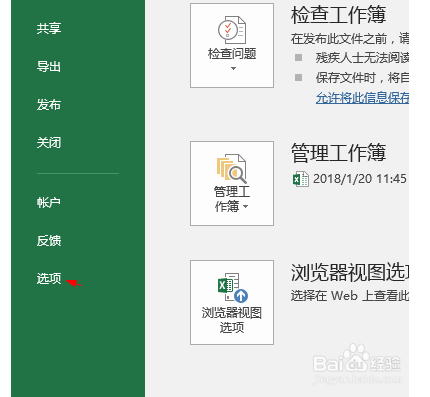The width and height of the screenshot is (430, 397).
Task: Click the 检查工作簿 heading
Action: (338, 15)
